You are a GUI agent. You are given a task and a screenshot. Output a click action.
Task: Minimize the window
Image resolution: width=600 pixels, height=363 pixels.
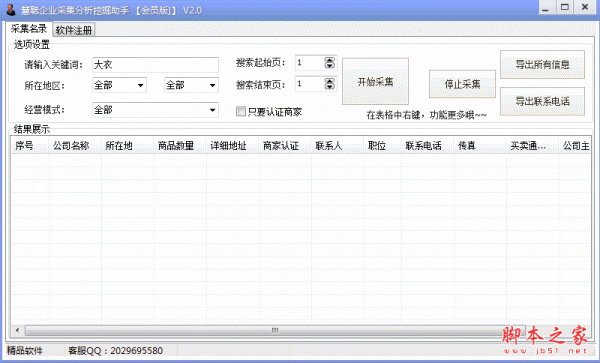tap(546, 7)
